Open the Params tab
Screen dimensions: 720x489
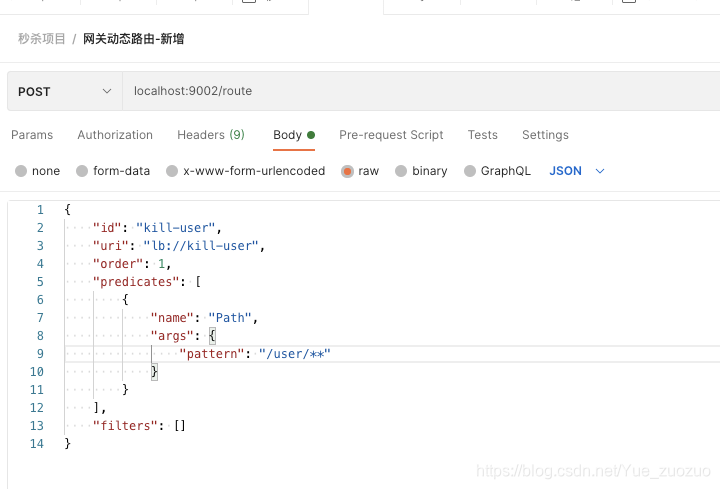(32, 135)
